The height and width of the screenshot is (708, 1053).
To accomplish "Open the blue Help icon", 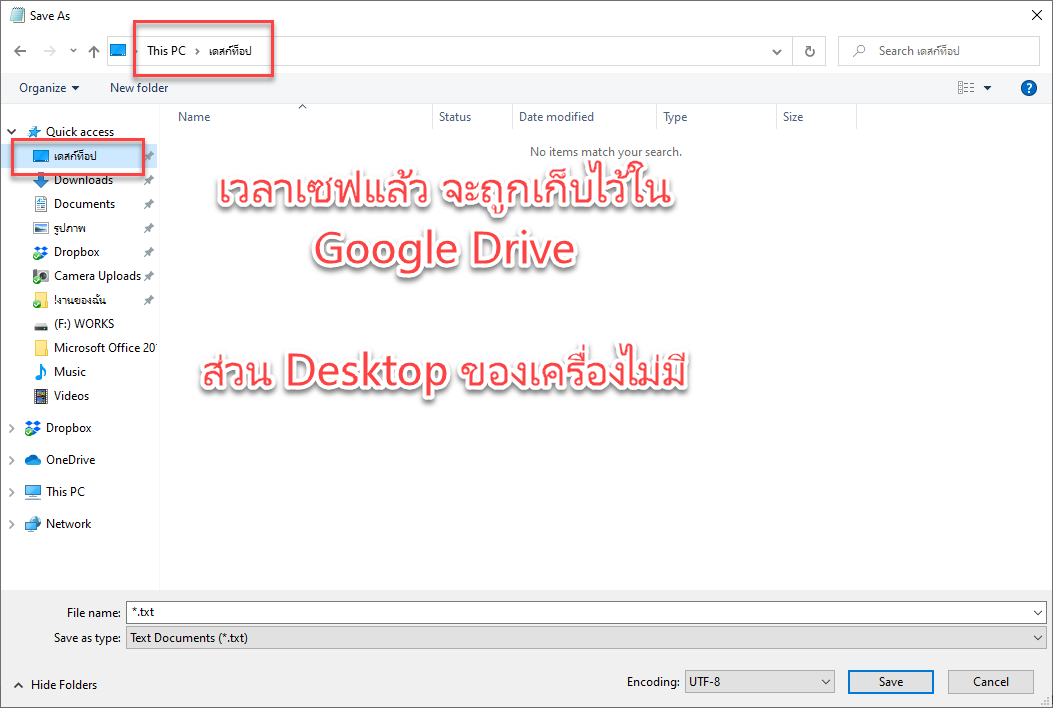I will [x=1028, y=88].
